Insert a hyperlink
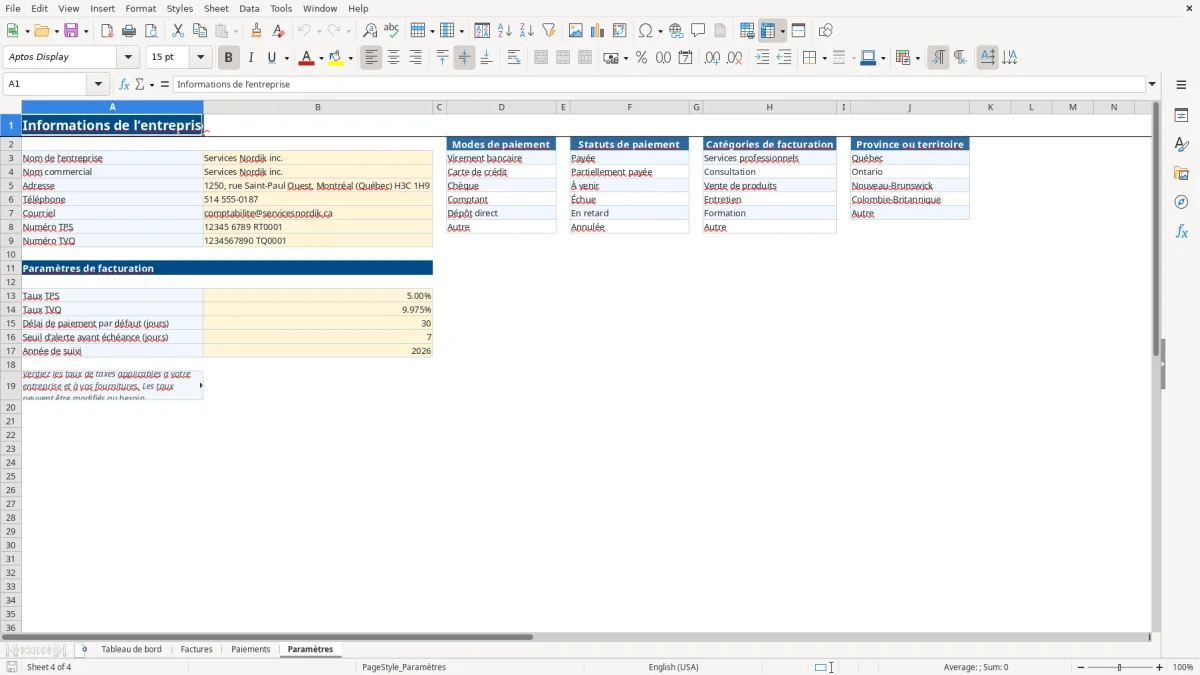The image size is (1200, 675). [x=676, y=31]
